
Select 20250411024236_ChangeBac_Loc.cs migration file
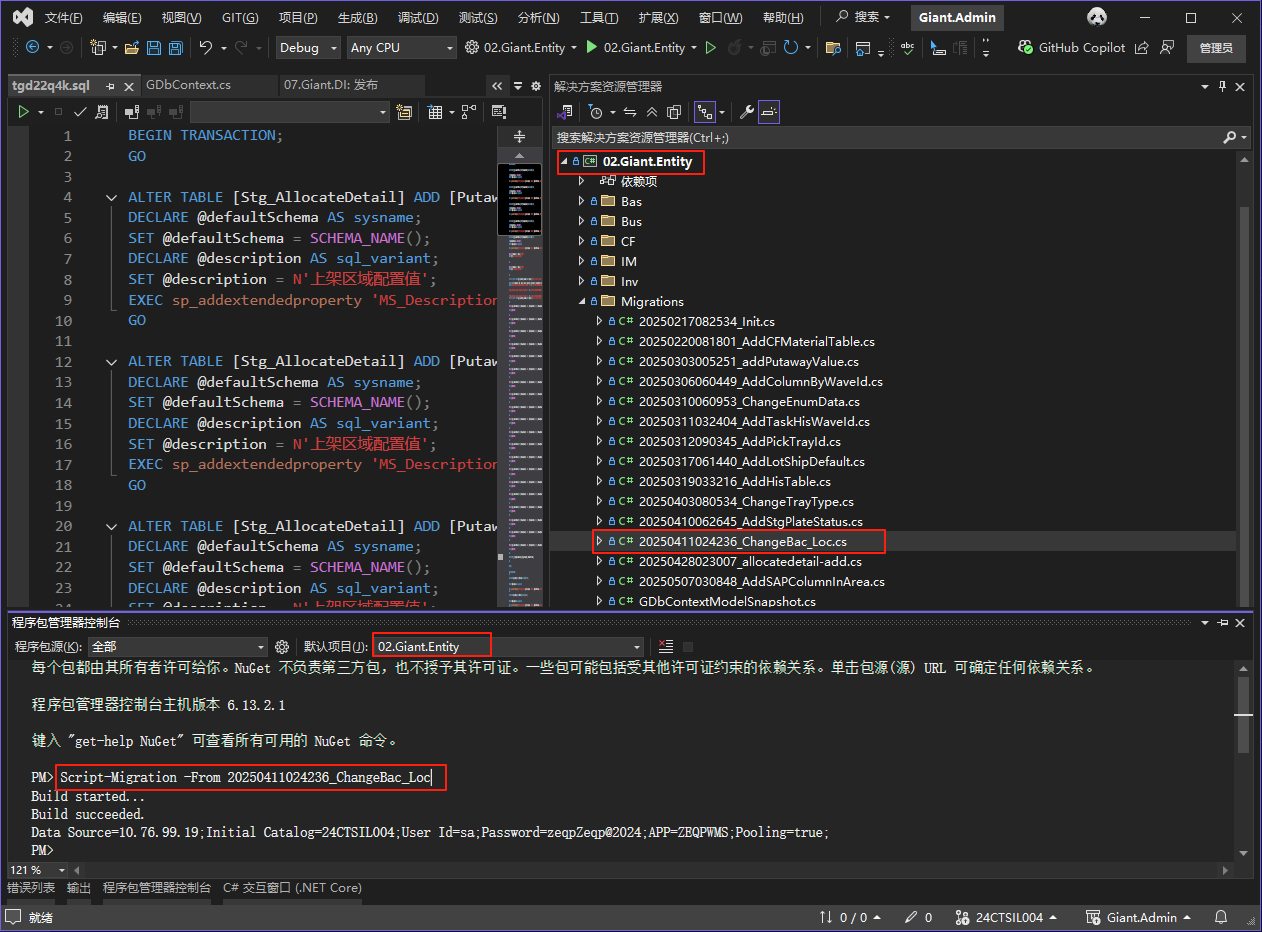pyautogui.click(x=742, y=542)
